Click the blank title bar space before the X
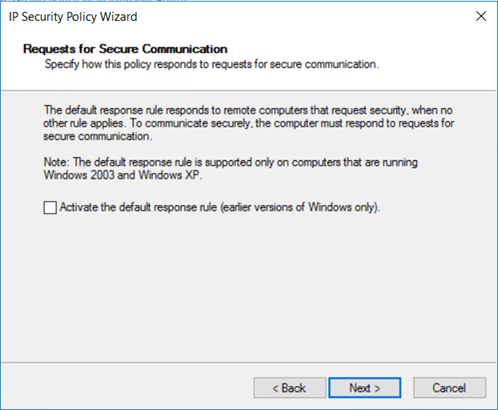Screen dimensions: 498x410 point(300,16)
